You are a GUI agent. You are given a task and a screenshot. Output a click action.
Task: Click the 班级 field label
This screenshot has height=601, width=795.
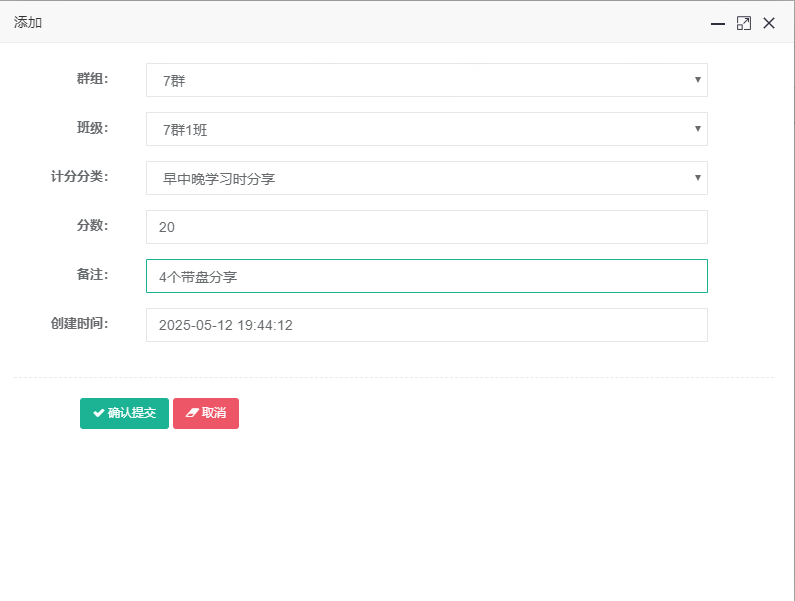(x=92, y=128)
